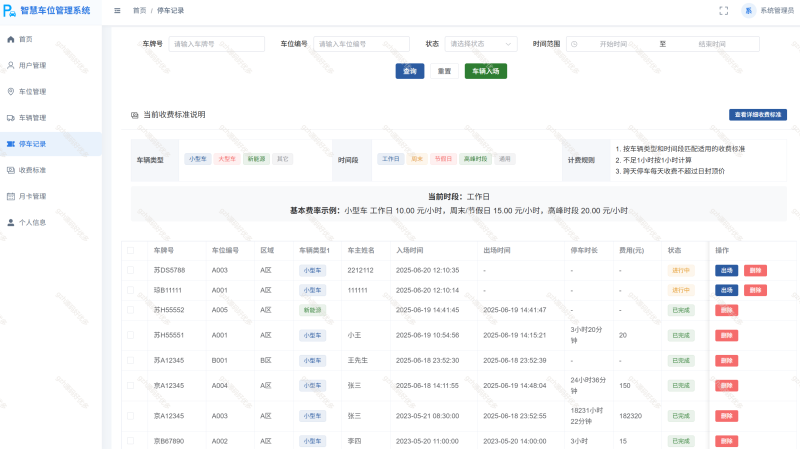Click the home icon in sidebar
Image resolution: width=800 pixels, height=449 pixels.
(x=11, y=39)
